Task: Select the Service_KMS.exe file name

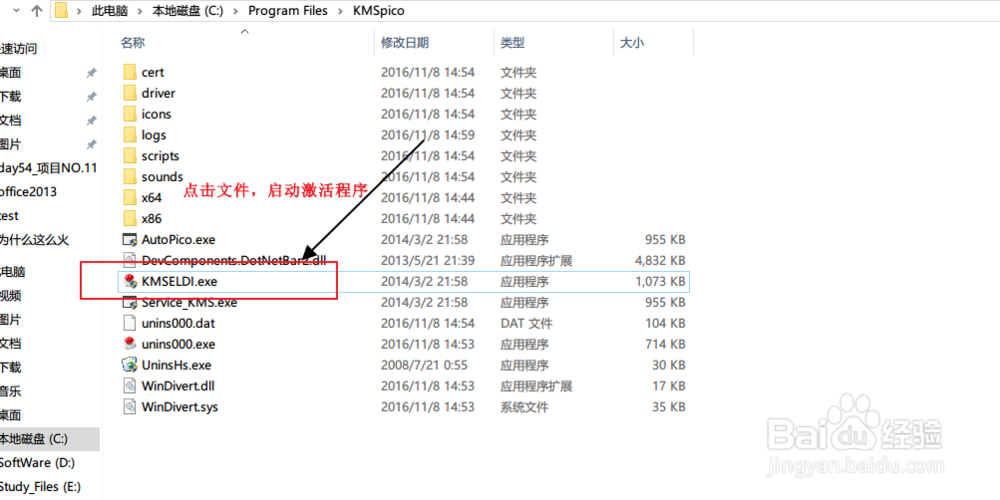Action: point(189,302)
